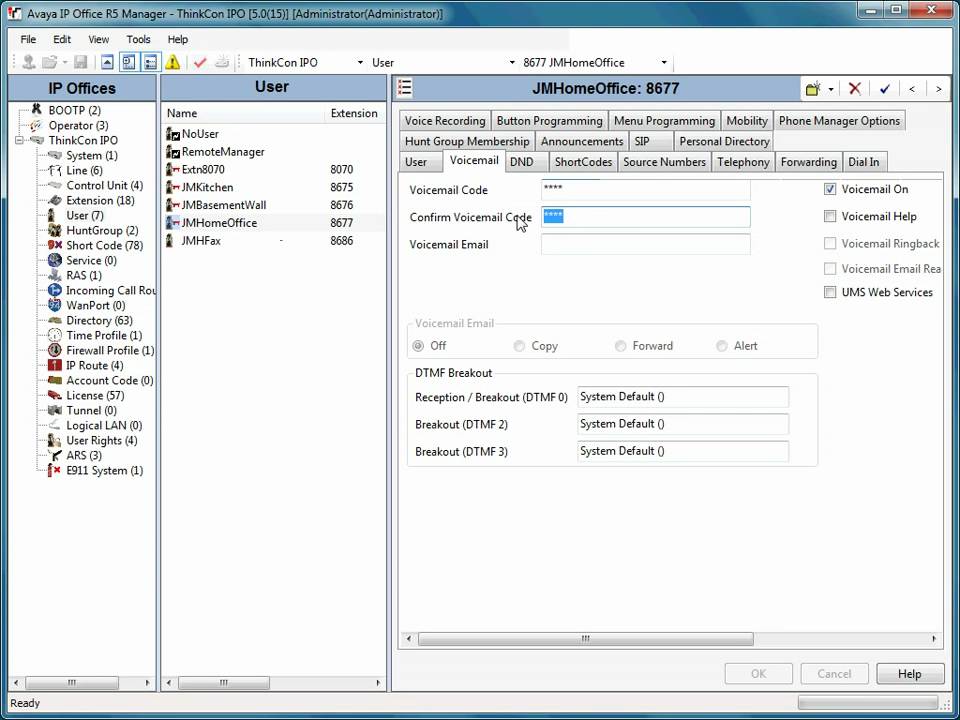Enable the UMS Web Services checkbox
960x720 pixels.
point(830,292)
